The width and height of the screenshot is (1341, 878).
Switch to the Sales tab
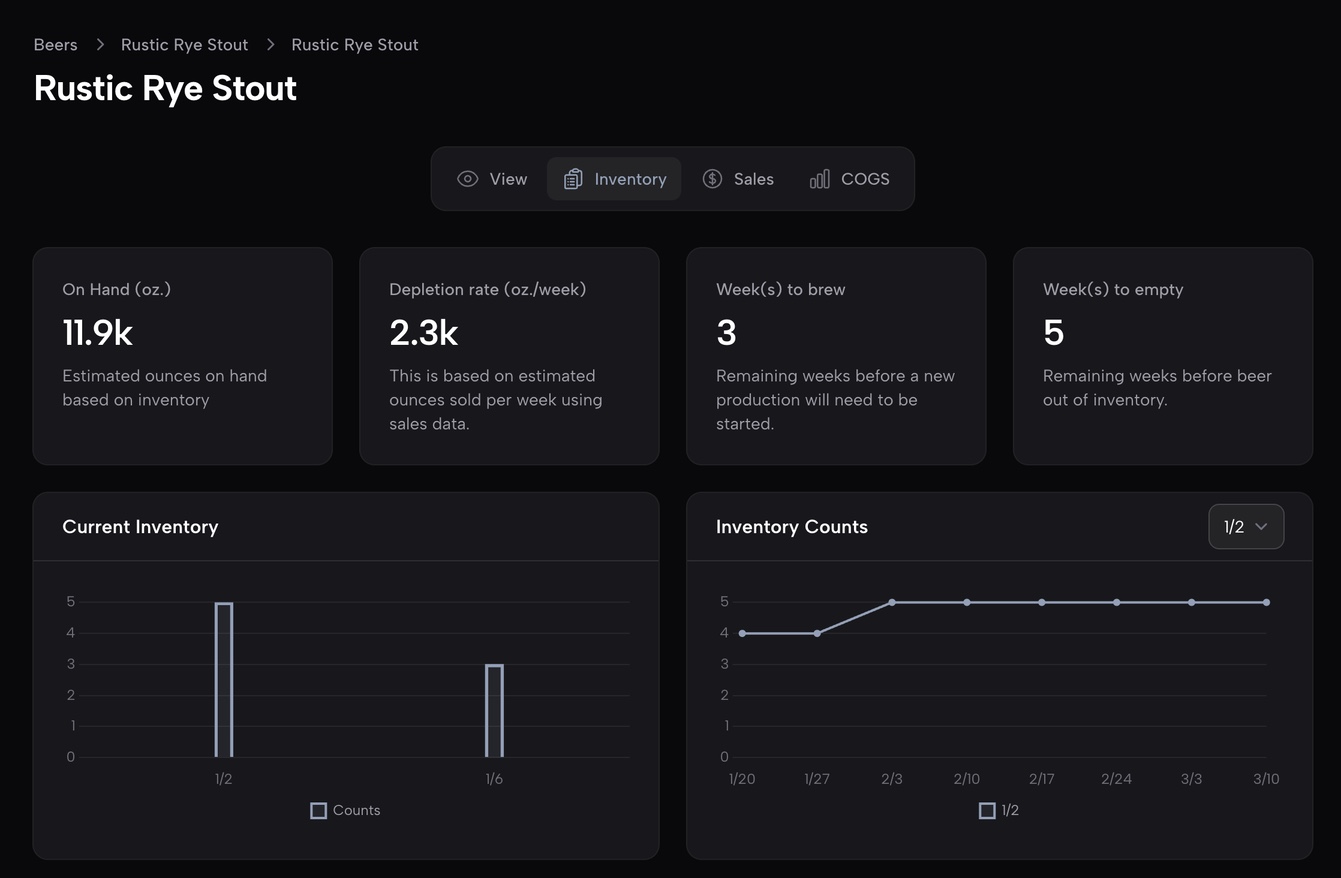tap(738, 178)
